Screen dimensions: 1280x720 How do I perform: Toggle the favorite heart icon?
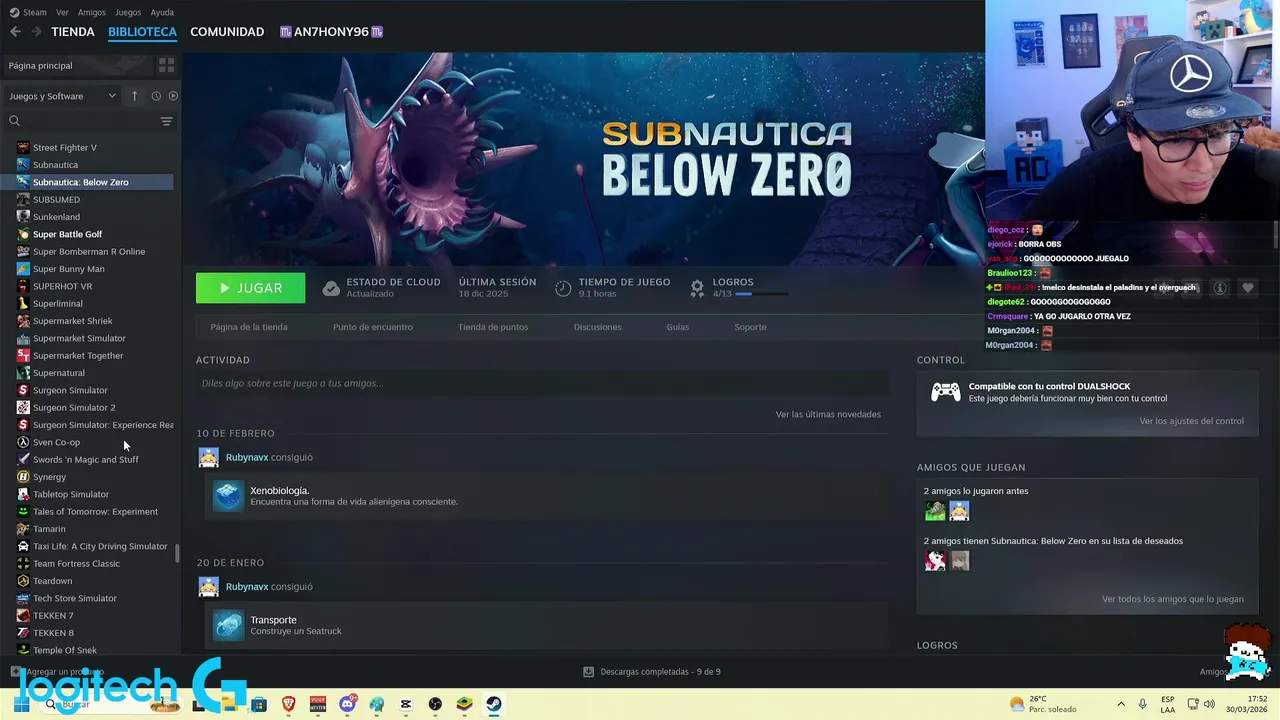pos(1247,288)
